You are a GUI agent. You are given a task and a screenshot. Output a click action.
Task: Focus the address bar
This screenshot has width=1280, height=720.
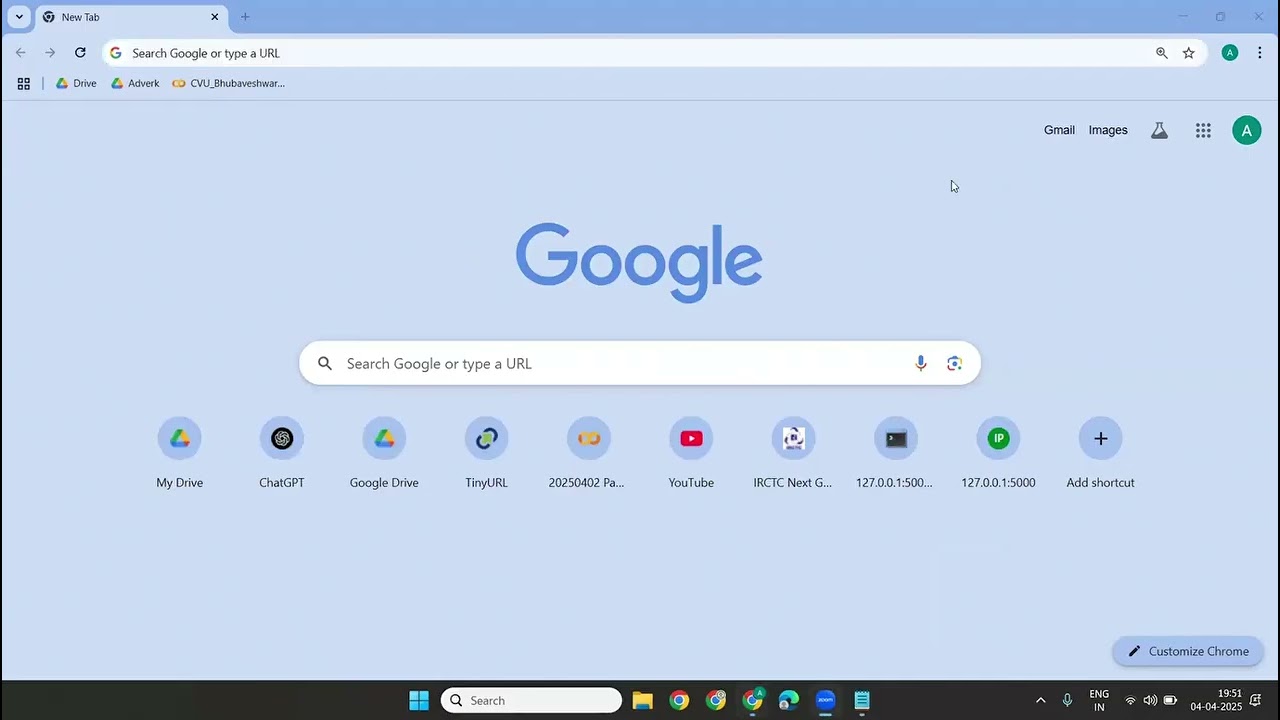[640, 53]
